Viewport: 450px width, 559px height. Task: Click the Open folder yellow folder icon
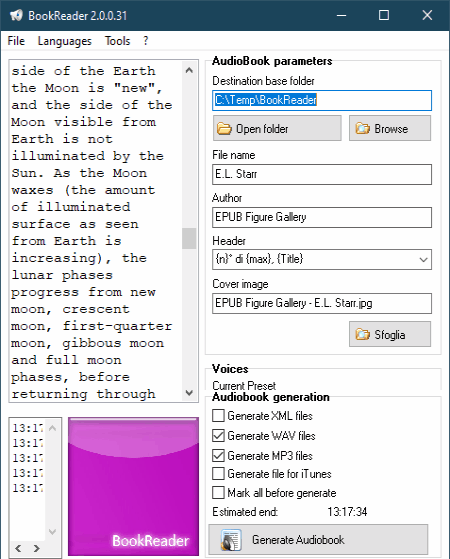[x=224, y=128]
